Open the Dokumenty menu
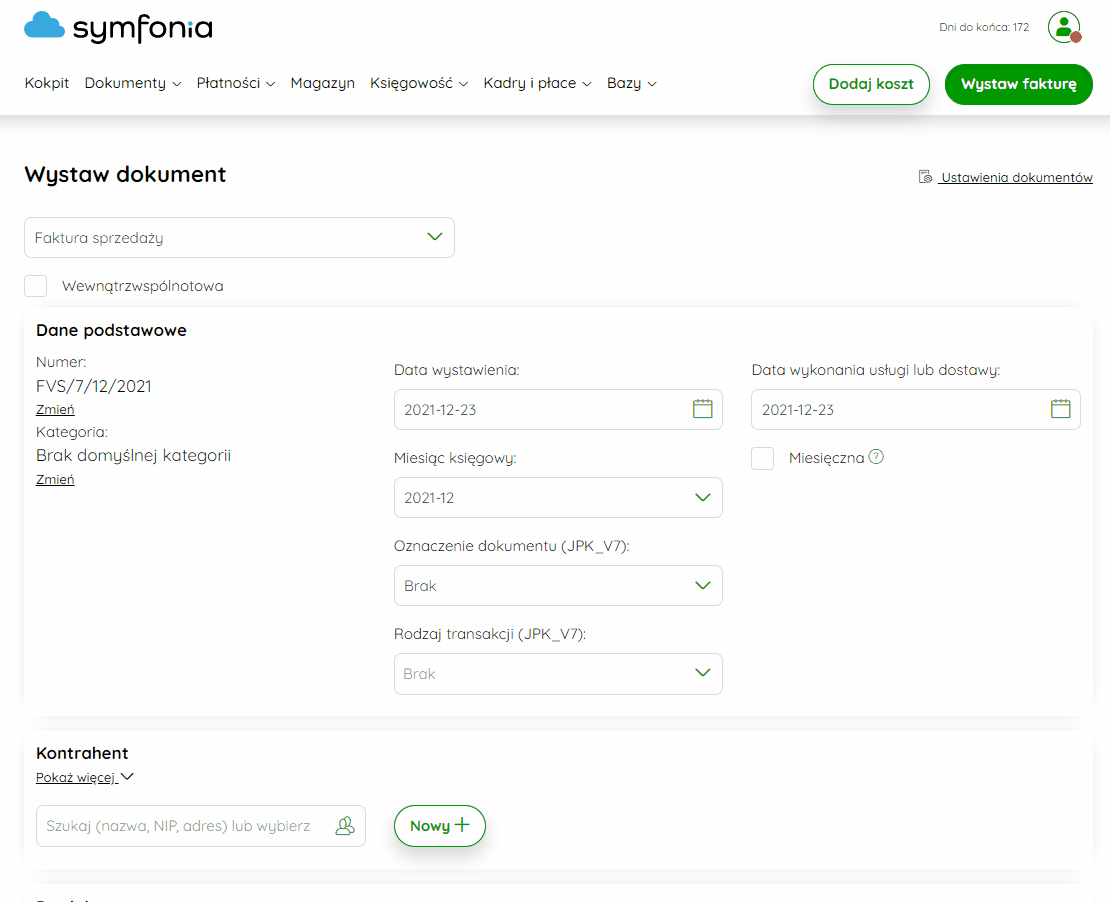 [x=132, y=84]
